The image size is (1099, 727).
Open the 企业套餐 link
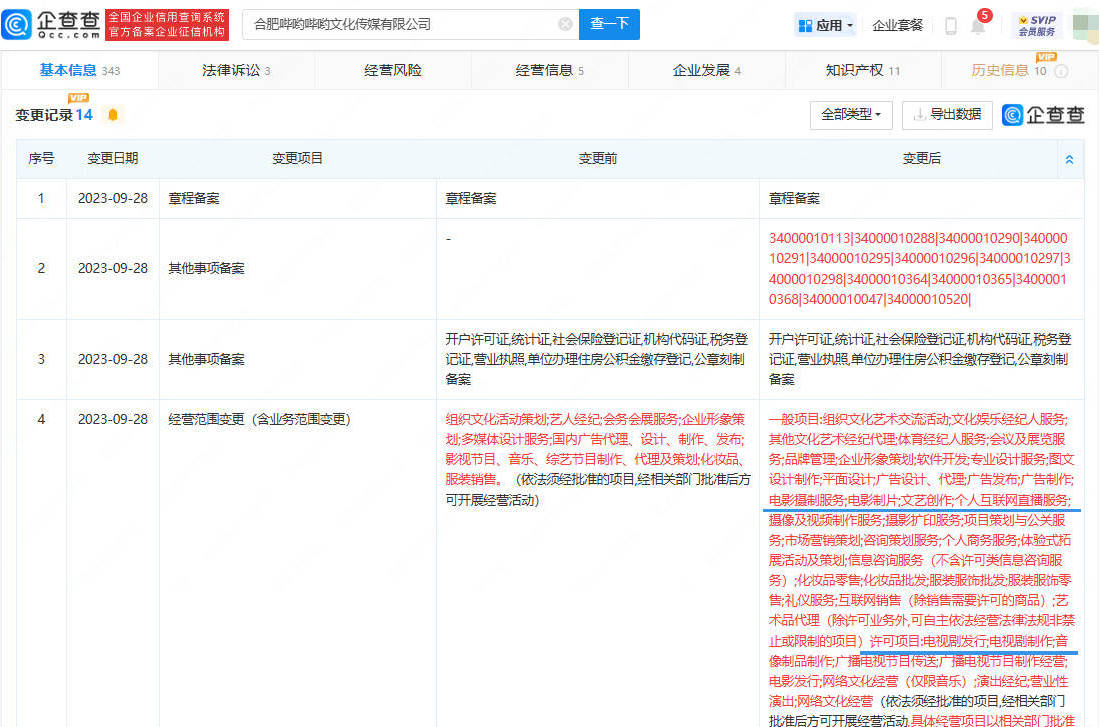[898, 25]
